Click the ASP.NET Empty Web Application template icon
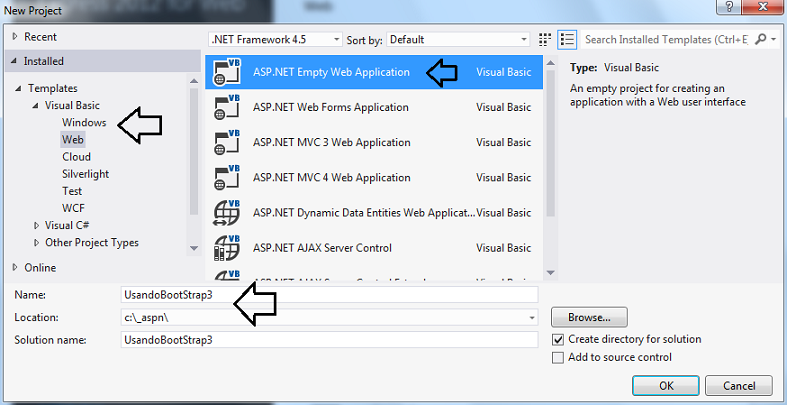This screenshot has height=405, width=787. tap(227, 72)
